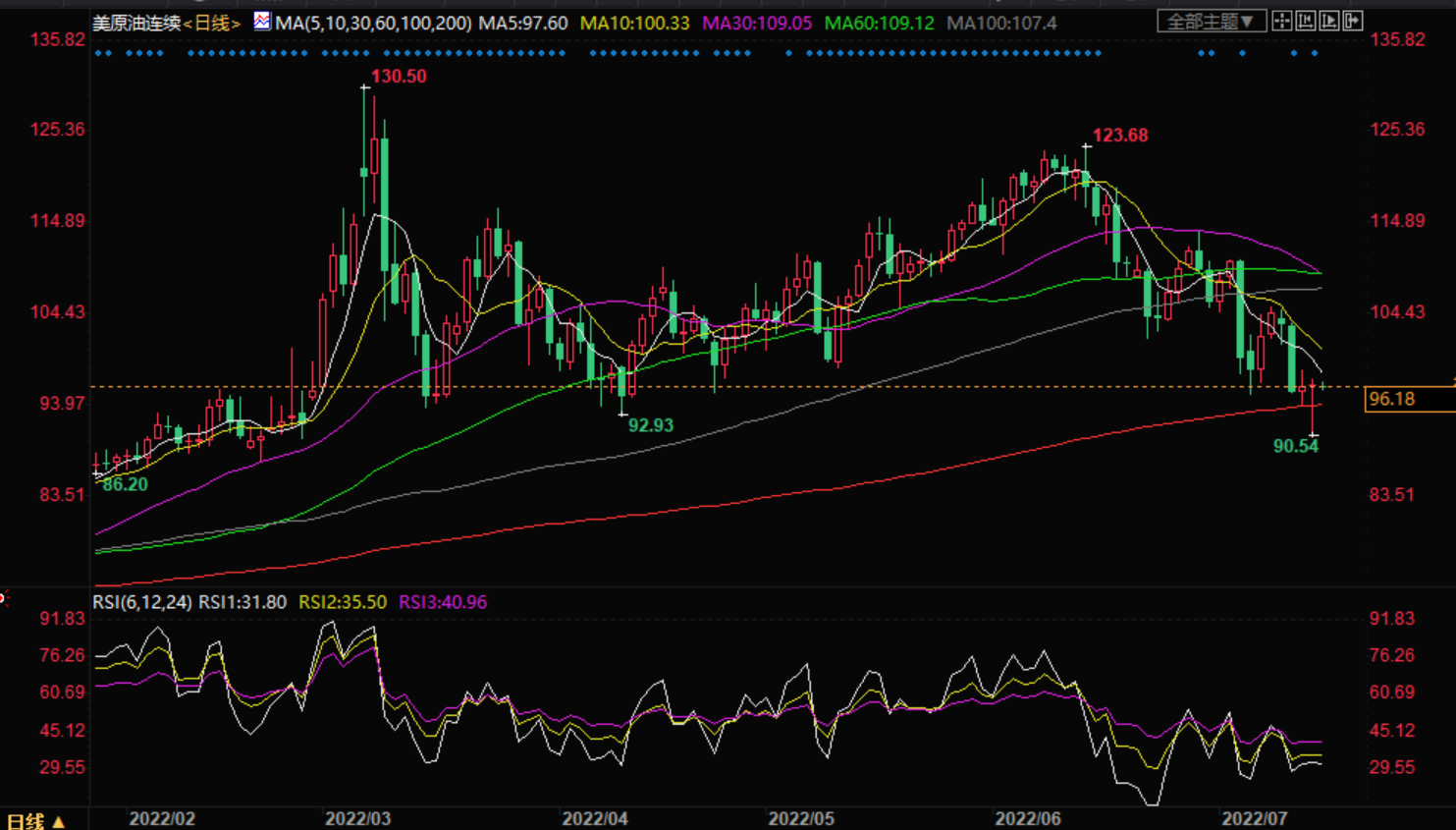Expand the 日线 period selector at bottom-left
The height and width of the screenshot is (830, 1456).
point(36,820)
